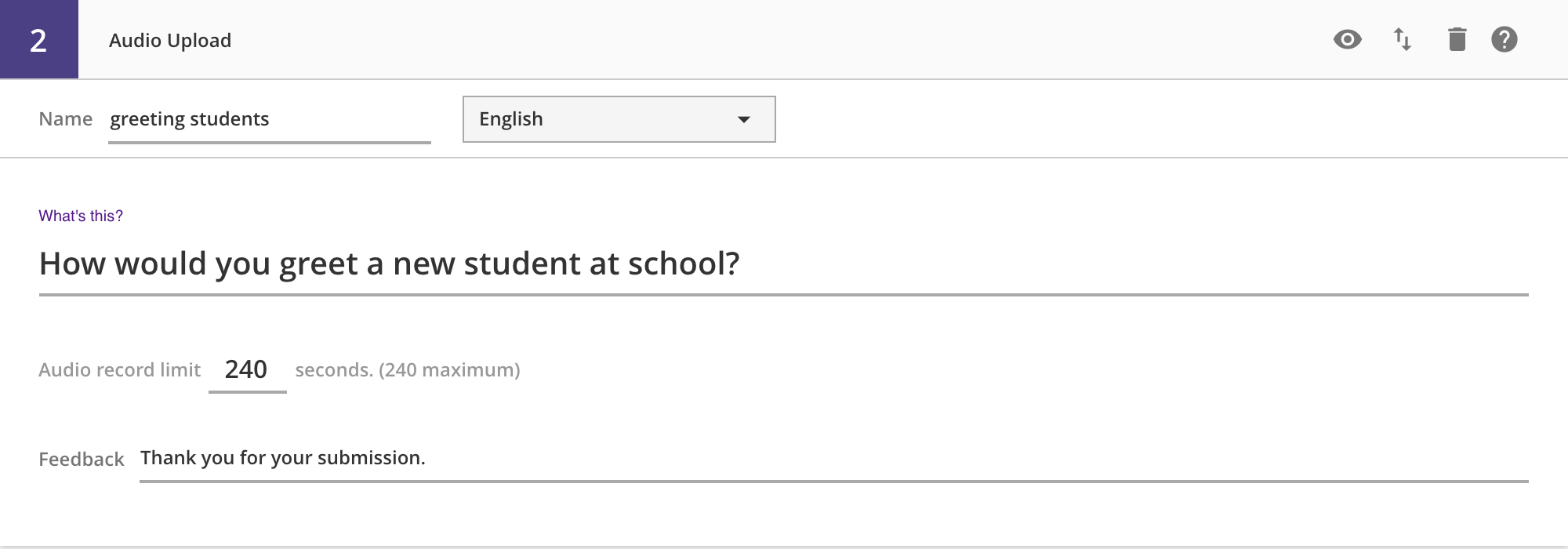Viewport: 1568px width, 549px height.
Task: Click the purple question number 2 badge
Action: coord(38,40)
